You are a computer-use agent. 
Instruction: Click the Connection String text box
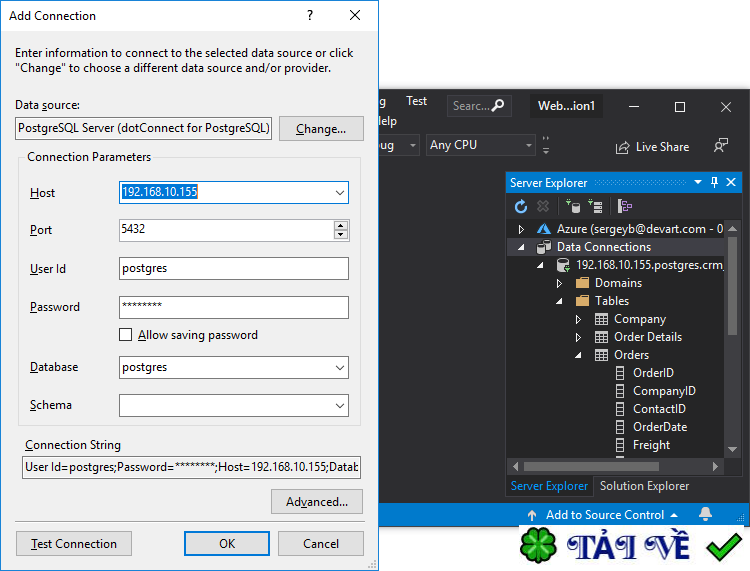[x=191, y=467]
